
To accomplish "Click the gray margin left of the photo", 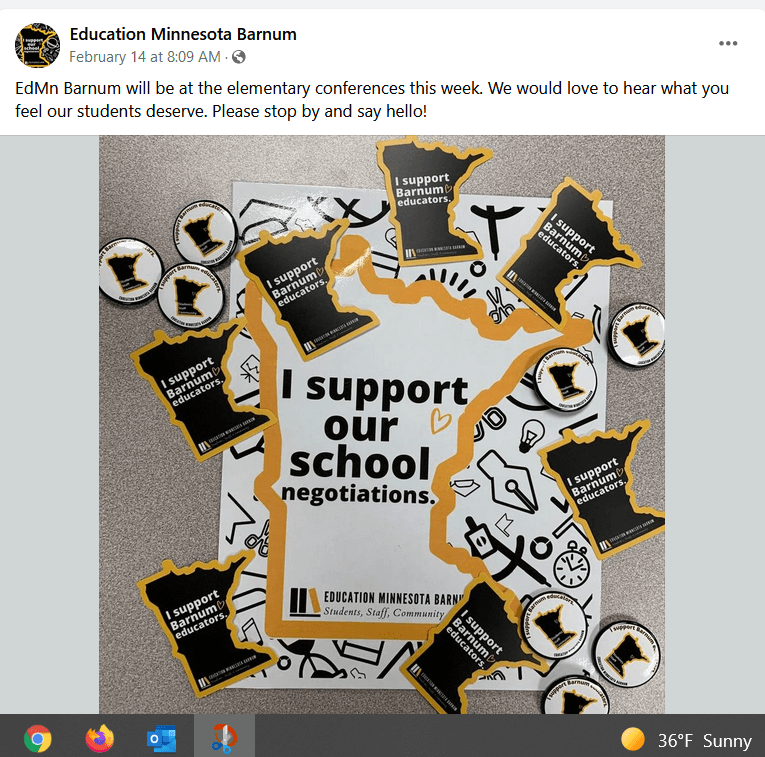I will pos(49,424).
